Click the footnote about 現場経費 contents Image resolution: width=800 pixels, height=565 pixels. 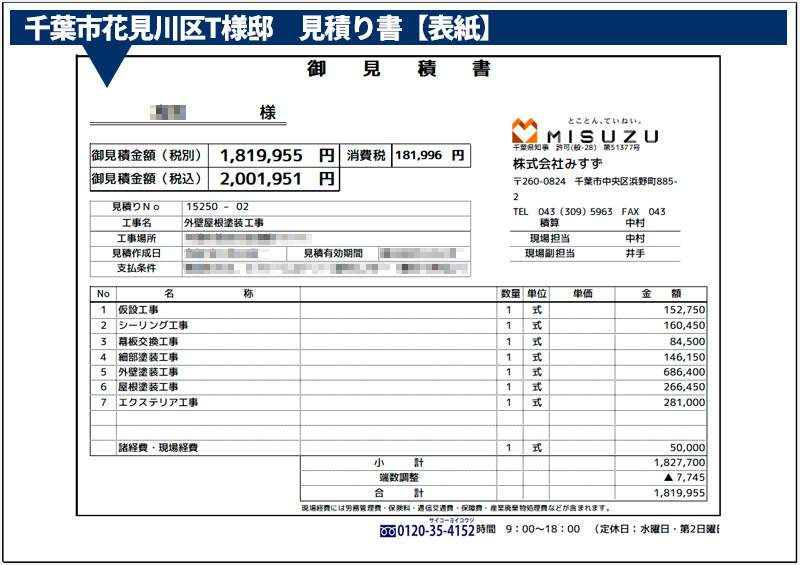456,508
